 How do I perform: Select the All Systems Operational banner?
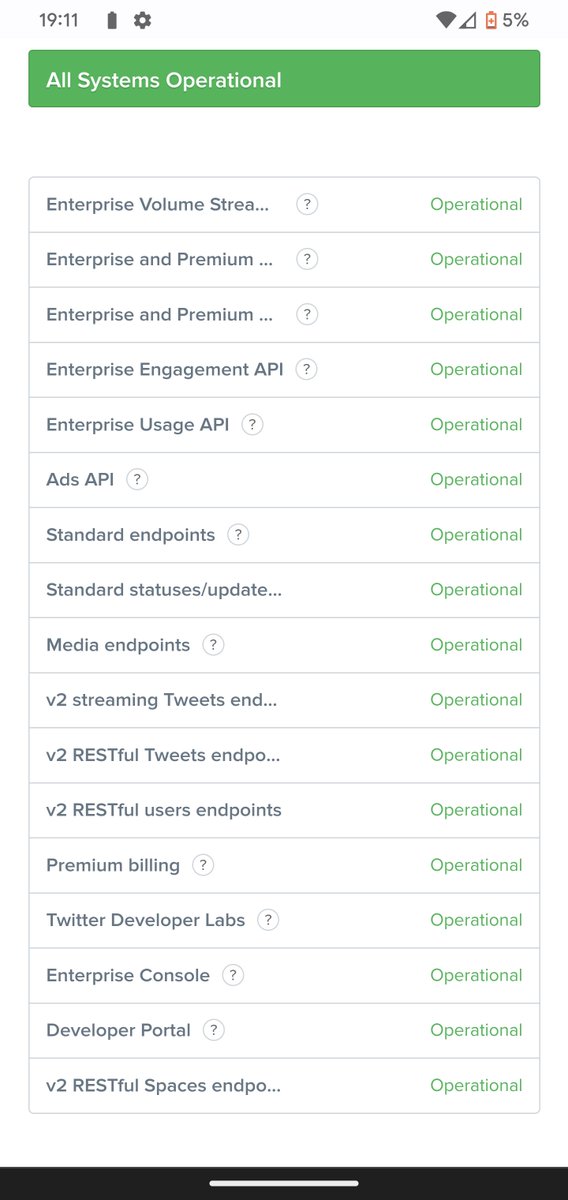[x=284, y=79]
